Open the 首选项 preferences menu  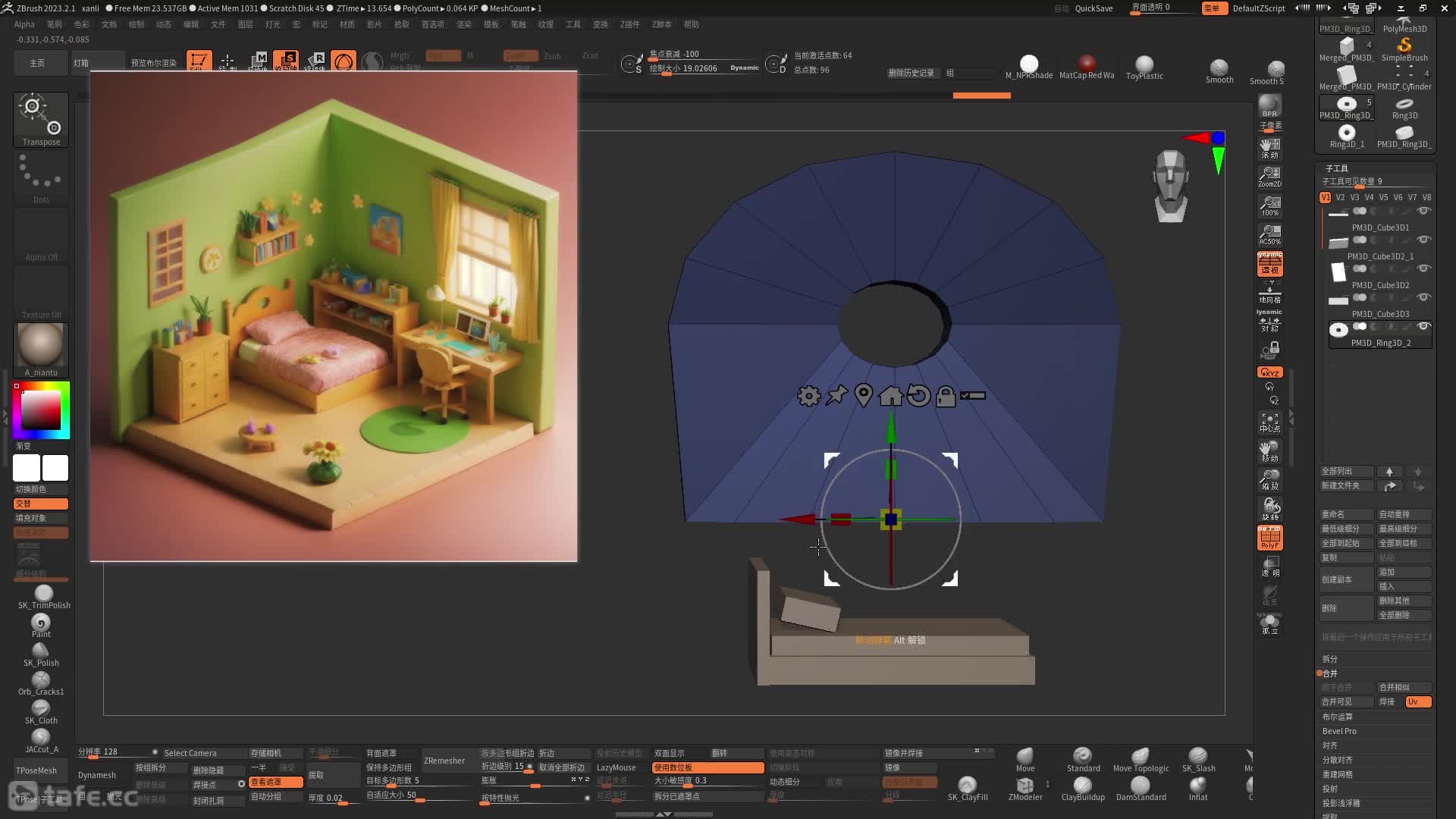point(433,24)
